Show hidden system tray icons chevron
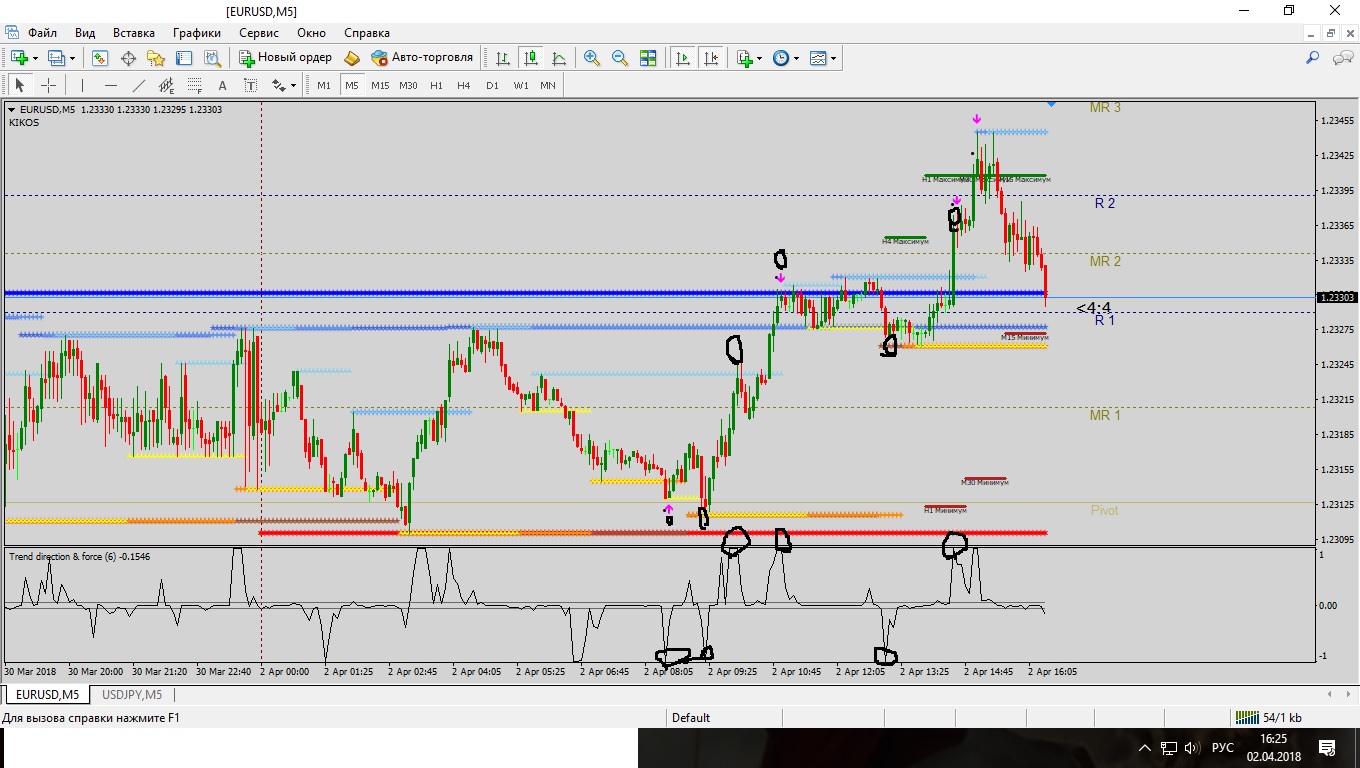The image size is (1360, 768). (x=1145, y=748)
